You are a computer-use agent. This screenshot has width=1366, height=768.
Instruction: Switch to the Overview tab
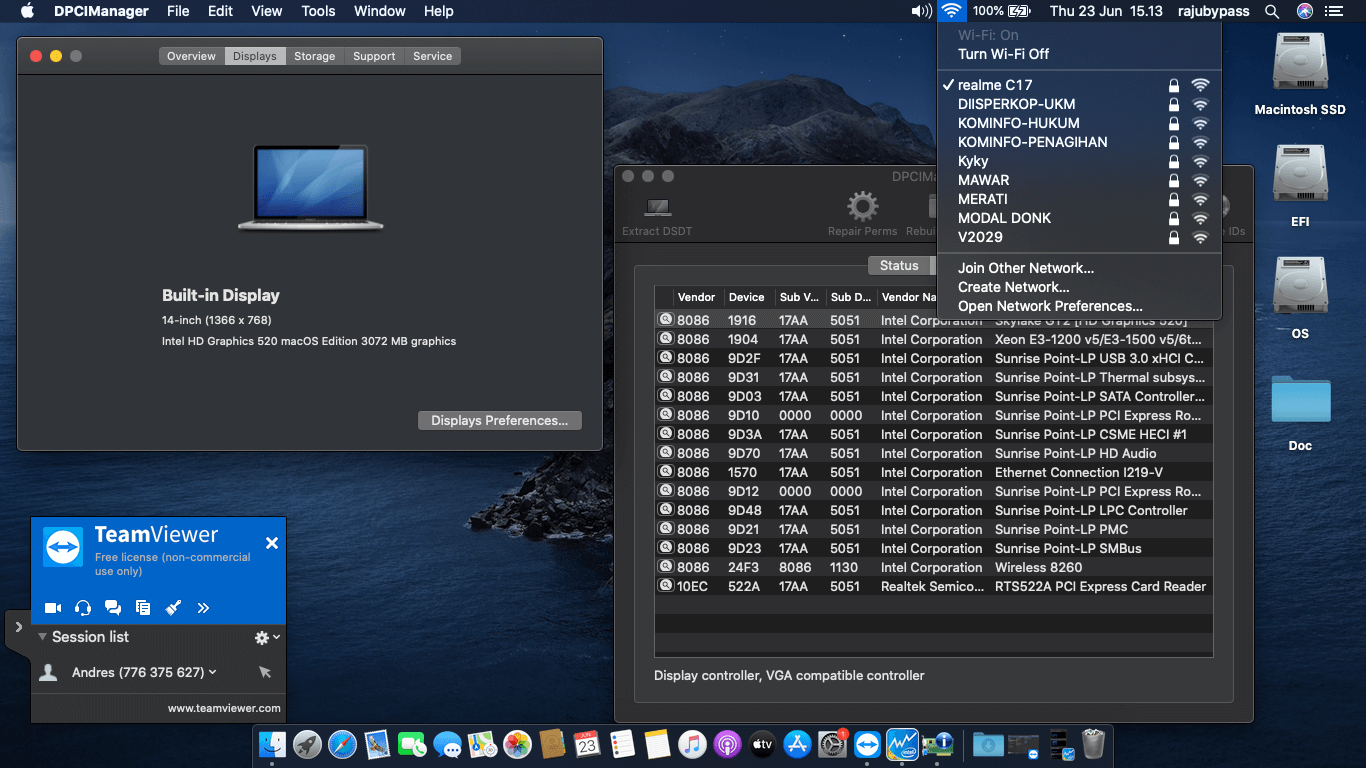click(x=191, y=56)
